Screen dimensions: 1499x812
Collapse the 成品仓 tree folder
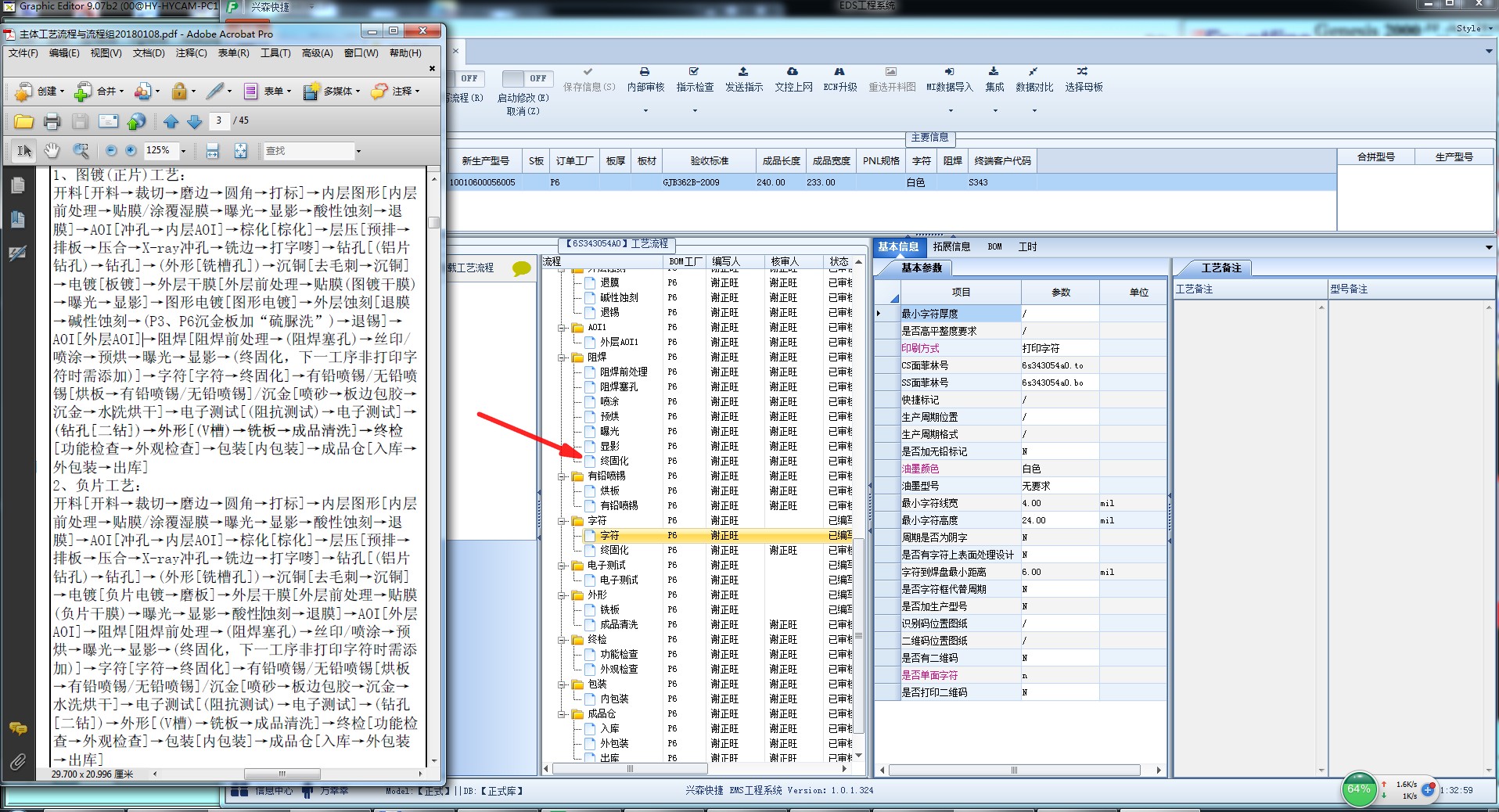pos(562,714)
